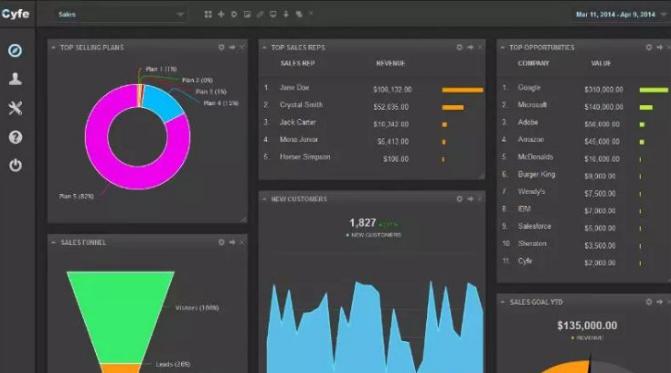Click arrow icon on Sales Goal YTD widget
This screenshot has height=373, width=671.
(x=659, y=302)
